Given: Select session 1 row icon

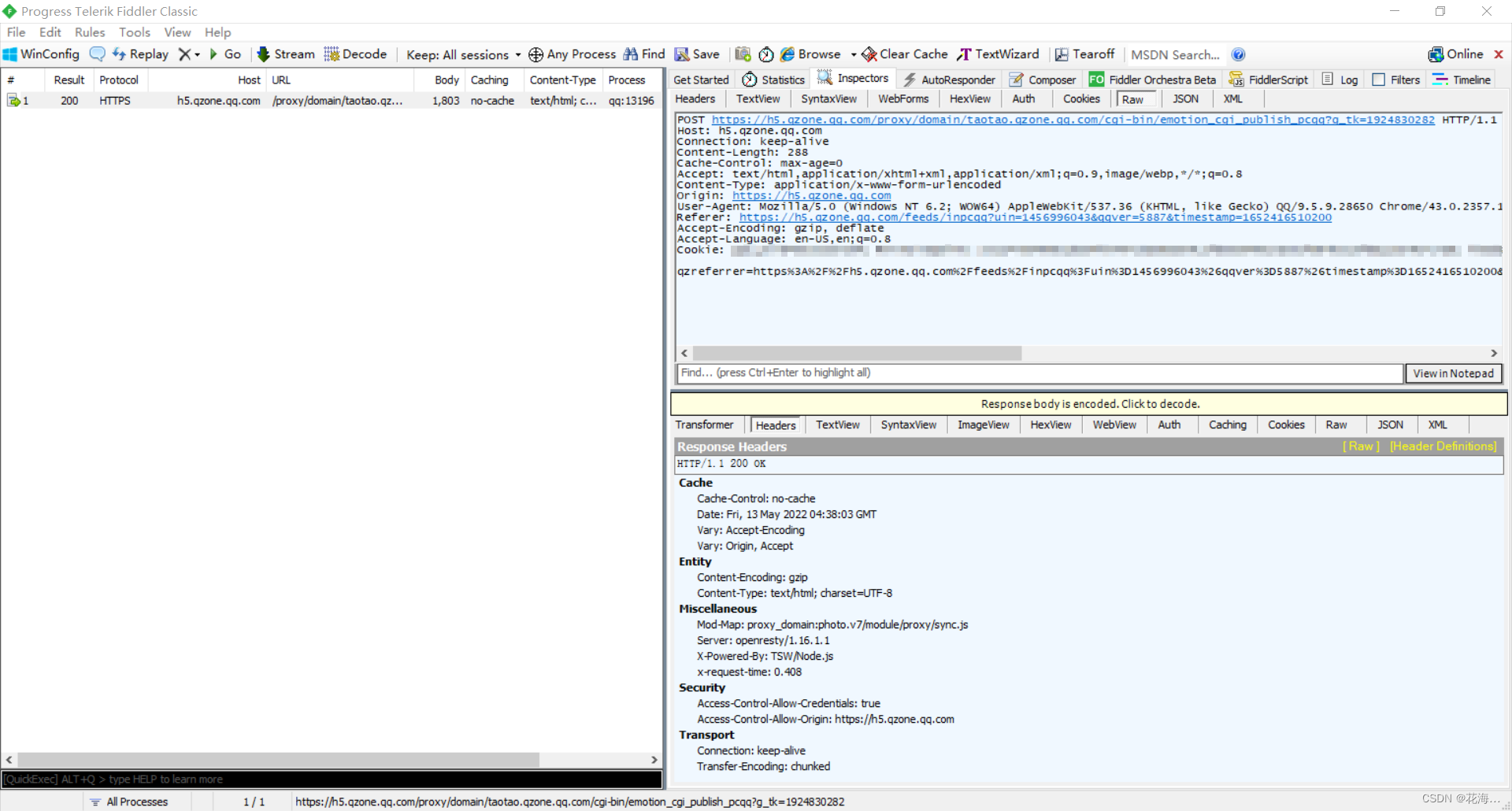Looking at the screenshot, I should pos(14,101).
